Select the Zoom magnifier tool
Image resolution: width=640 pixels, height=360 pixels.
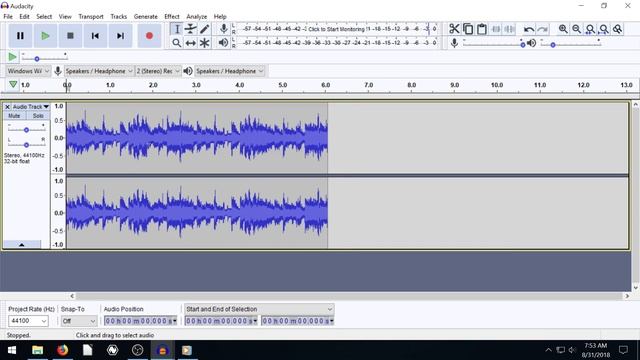pos(177,43)
